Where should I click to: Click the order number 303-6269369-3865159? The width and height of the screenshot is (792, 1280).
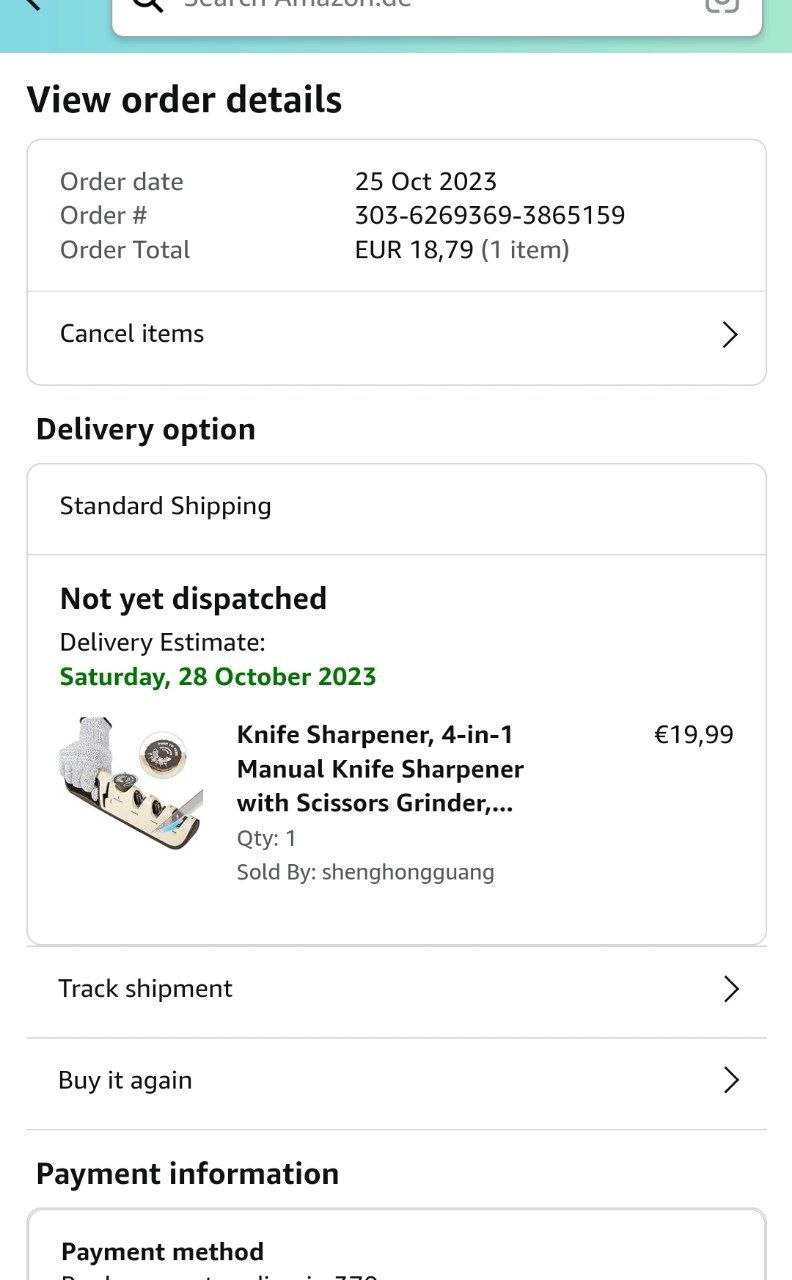pos(490,215)
